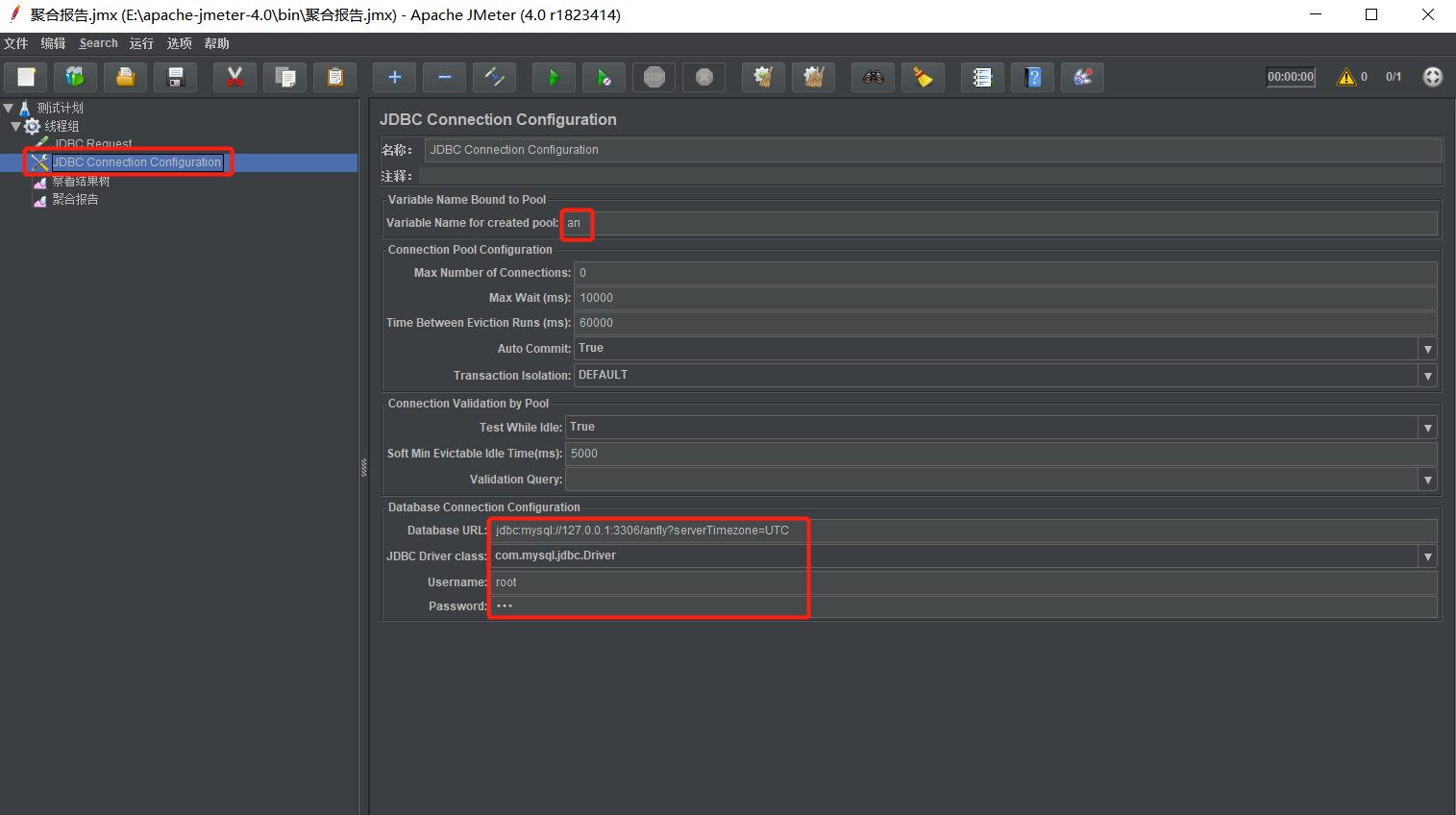
Task: Click the Cut scissors icon
Action: [x=234, y=77]
